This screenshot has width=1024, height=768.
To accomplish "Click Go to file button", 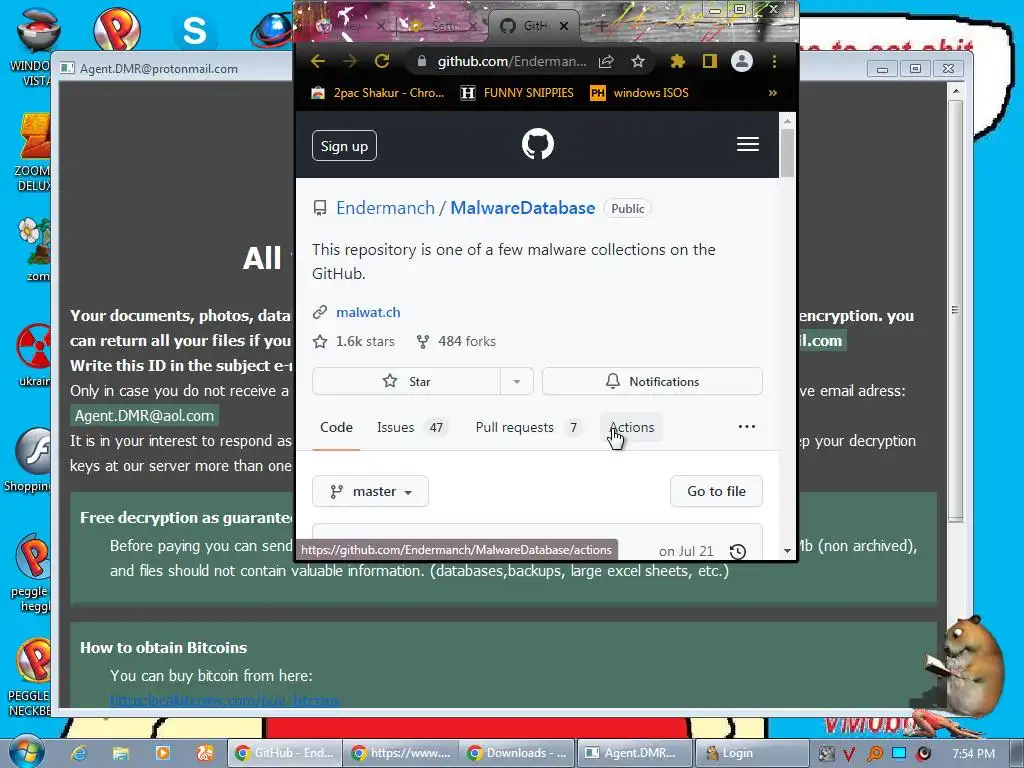I will pyautogui.click(x=716, y=491).
